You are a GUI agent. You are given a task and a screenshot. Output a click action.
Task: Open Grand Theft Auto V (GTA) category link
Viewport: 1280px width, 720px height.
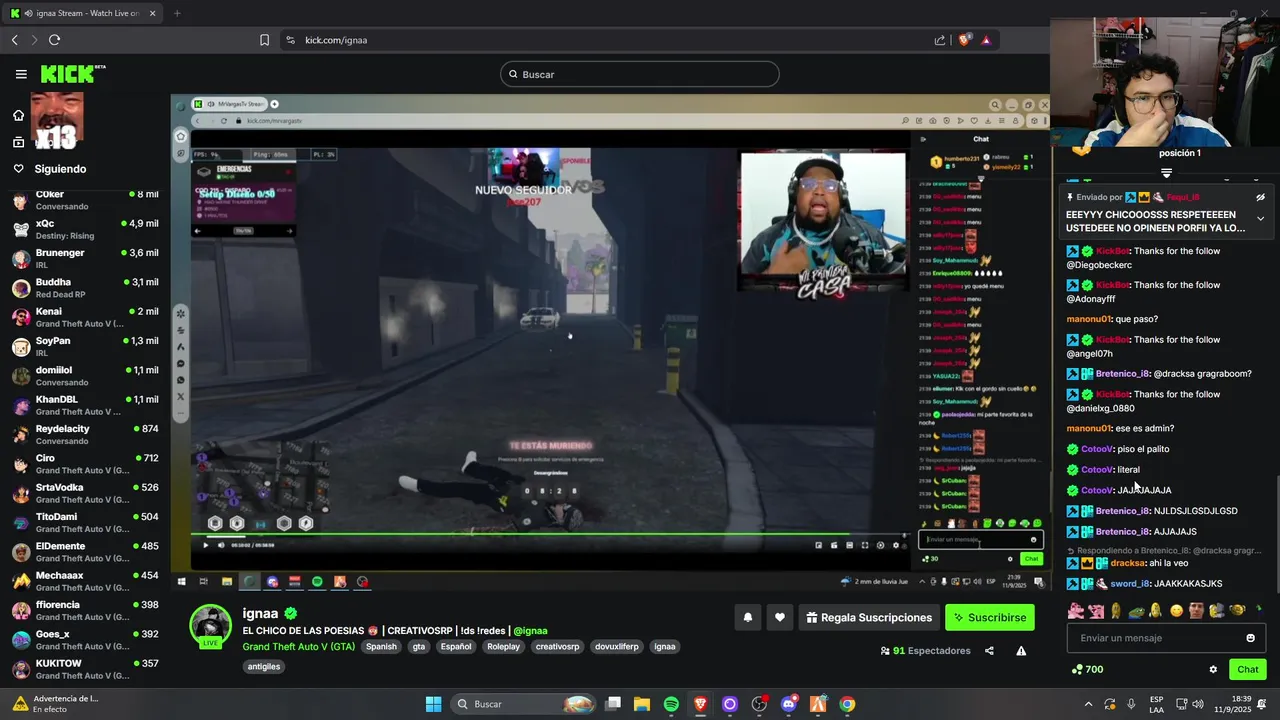tap(298, 646)
